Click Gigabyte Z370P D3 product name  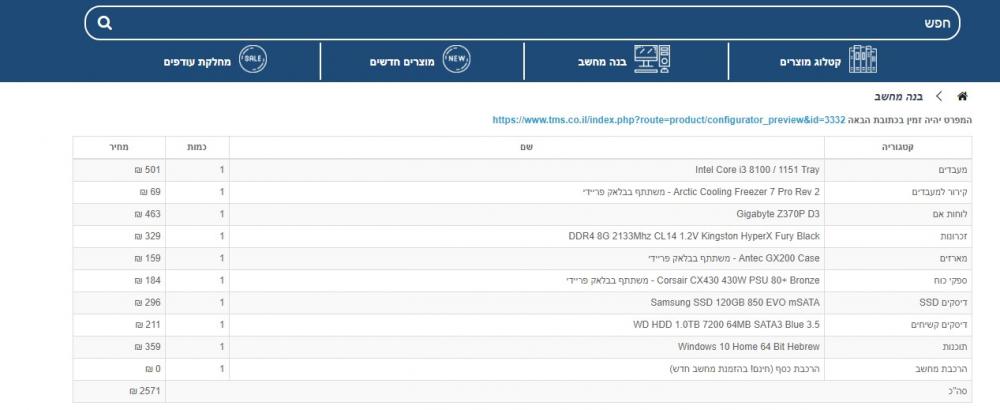tap(777, 214)
